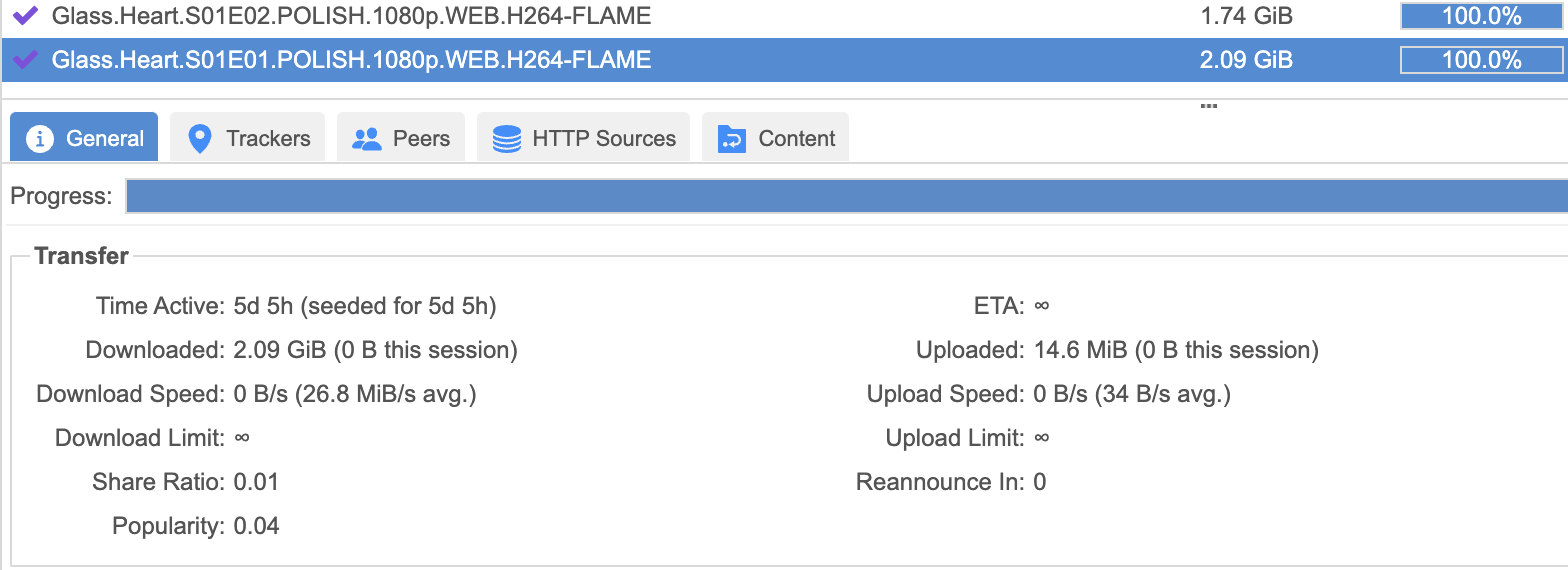Select the Glass.Heart.S01E01 torrent name
Image resolution: width=1568 pixels, height=570 pixels.
click(x=351, y=60)
